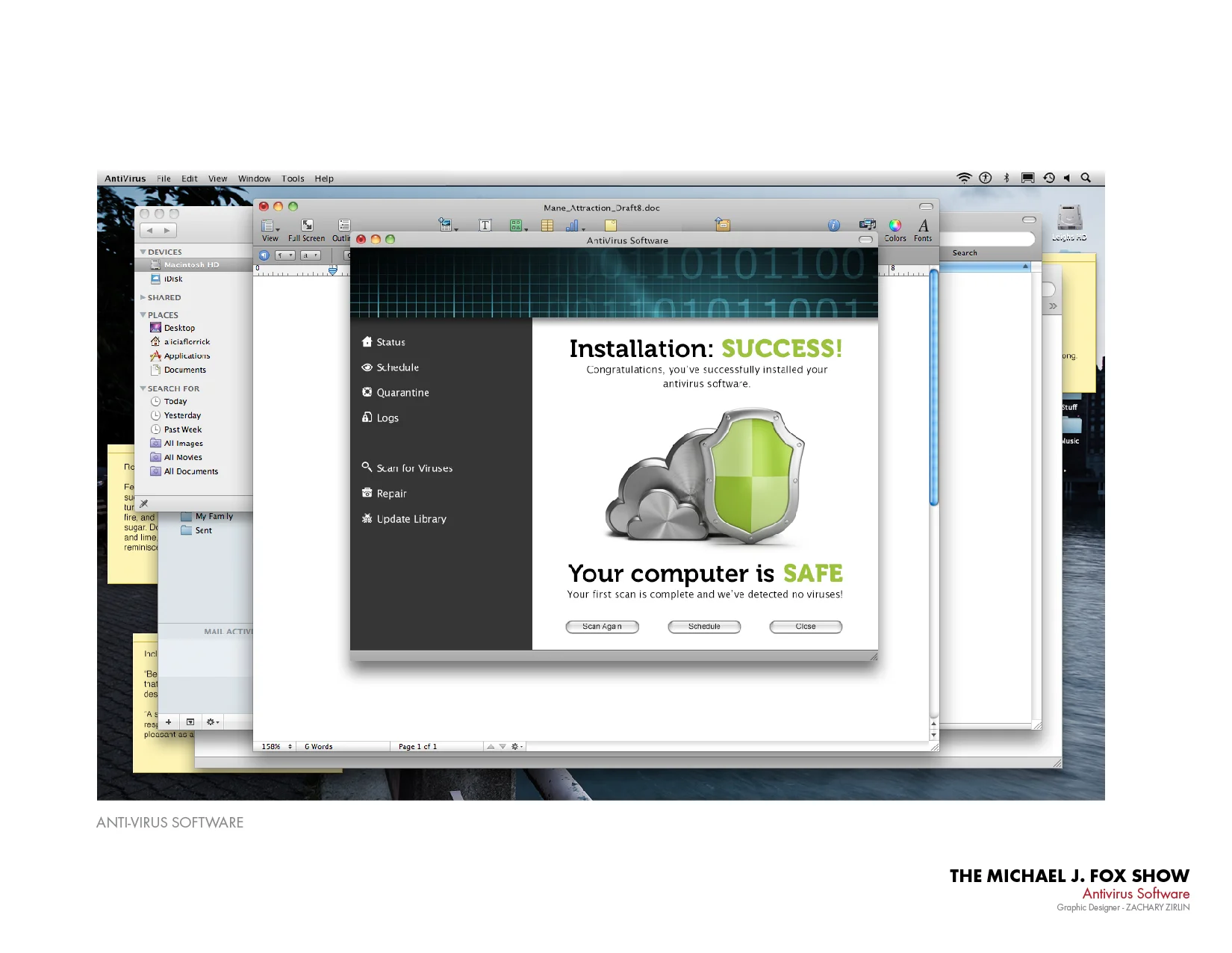Image resolution: width=1232 pixels, height=953 pixels.
Task: Select Repair in the AntiVirus sidebar
Action: pos(385,494)
